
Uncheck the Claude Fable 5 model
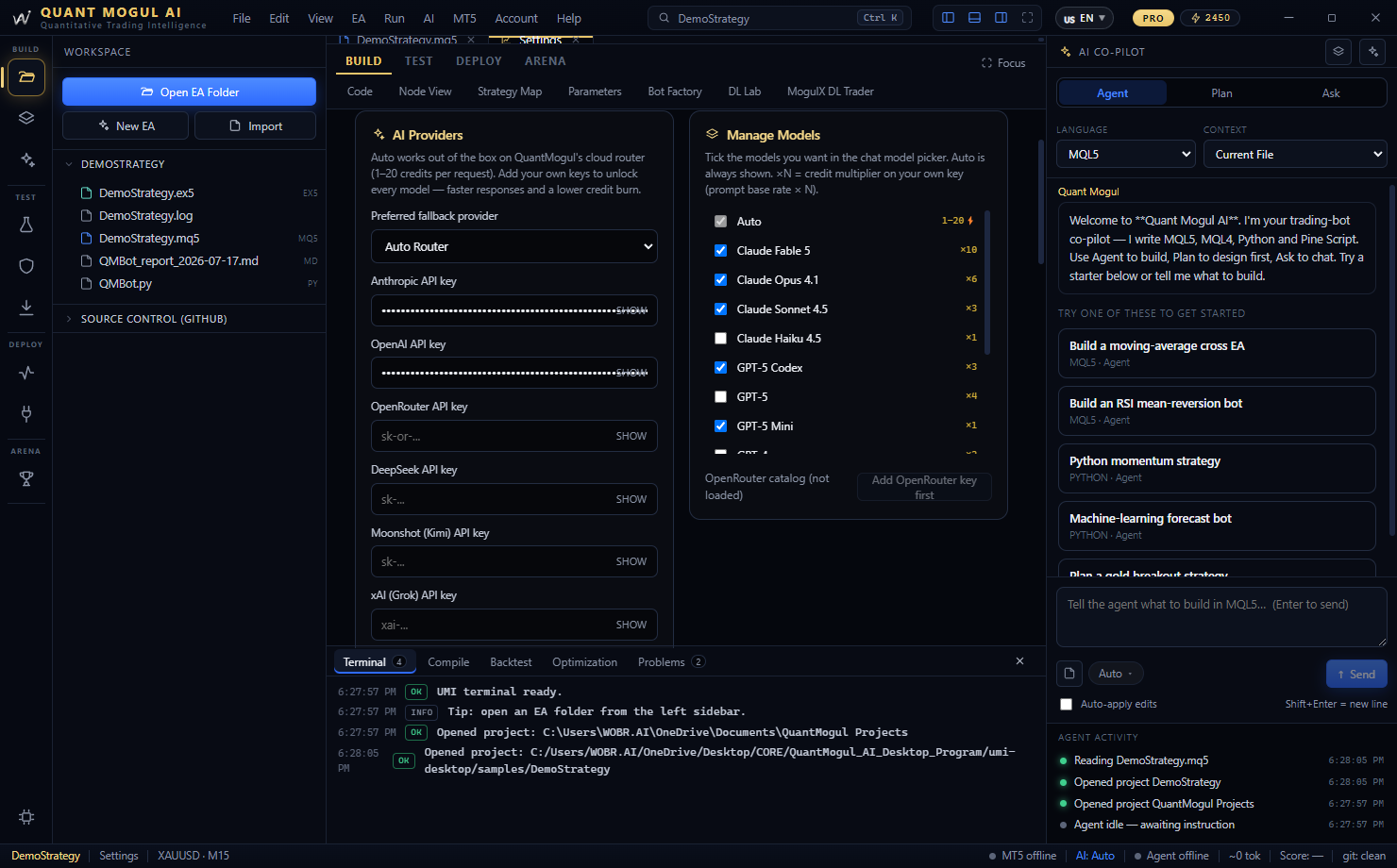[720, 251]
